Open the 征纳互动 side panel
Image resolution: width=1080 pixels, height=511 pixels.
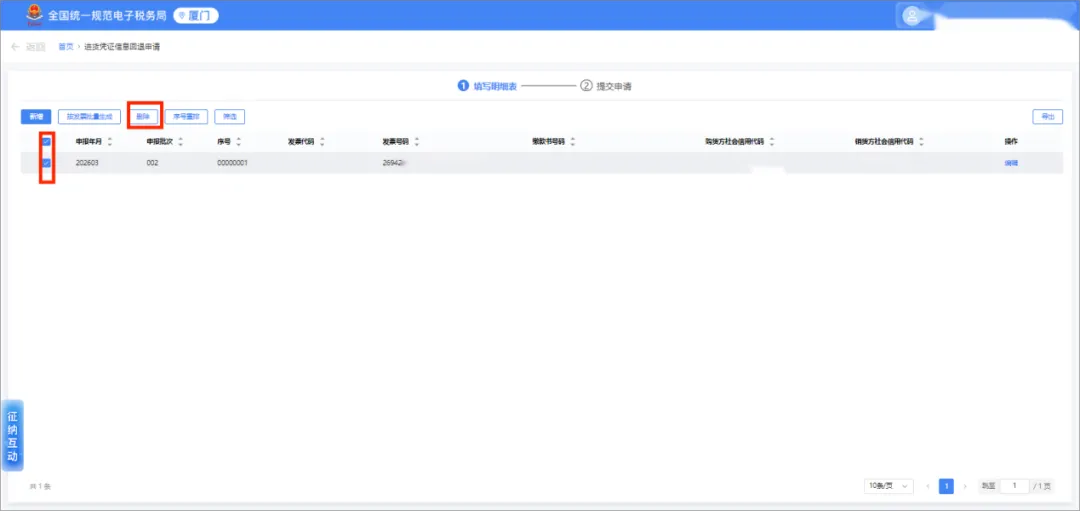pos(13,436)
